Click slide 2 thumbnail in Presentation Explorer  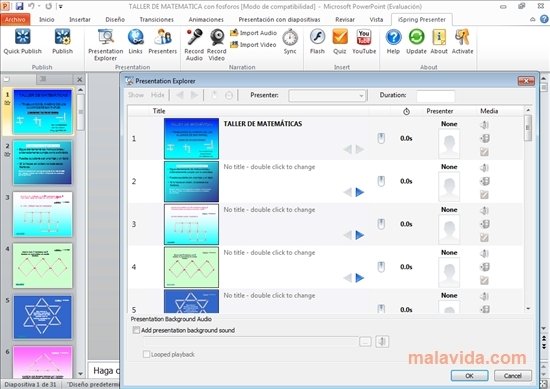(191, 181)
